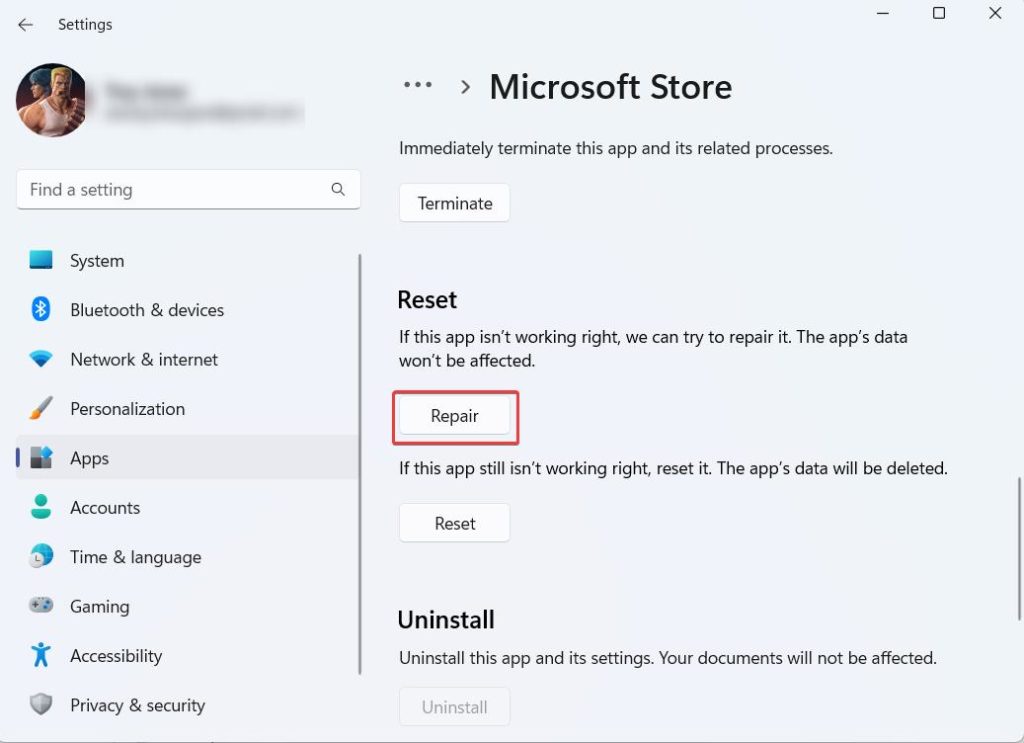Click the user profile avatar picture

(x=51, y=101)
